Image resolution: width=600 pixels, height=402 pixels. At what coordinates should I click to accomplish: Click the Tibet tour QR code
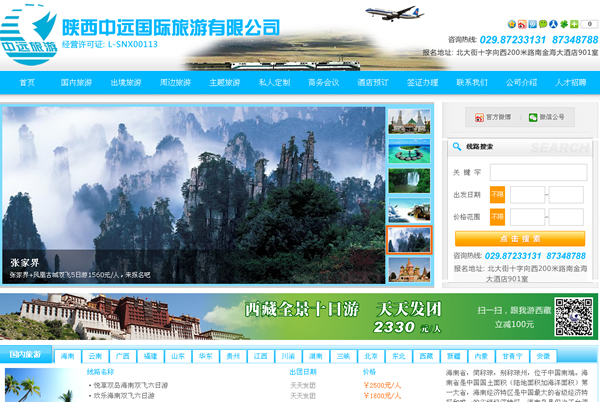(574, 316)
